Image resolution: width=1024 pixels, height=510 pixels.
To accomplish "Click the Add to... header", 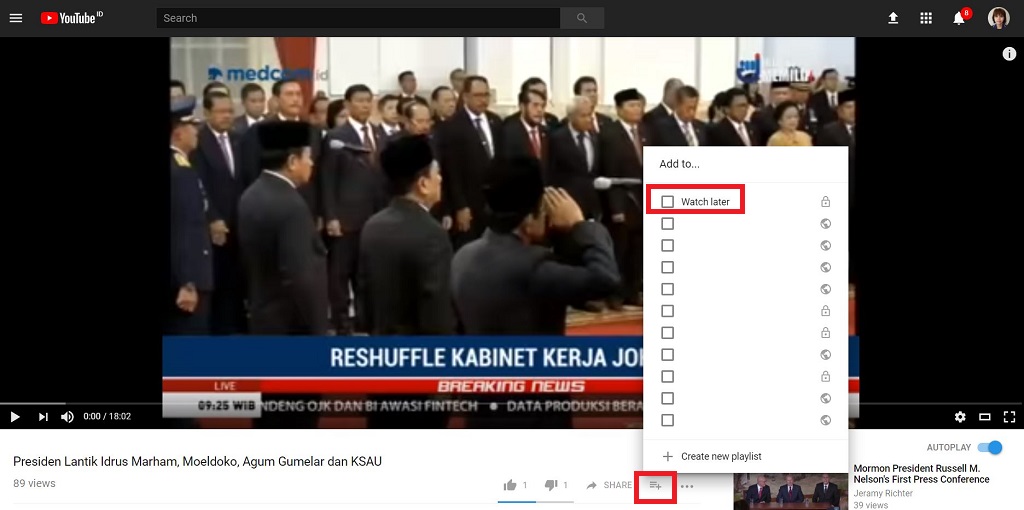I will [679, 164].
